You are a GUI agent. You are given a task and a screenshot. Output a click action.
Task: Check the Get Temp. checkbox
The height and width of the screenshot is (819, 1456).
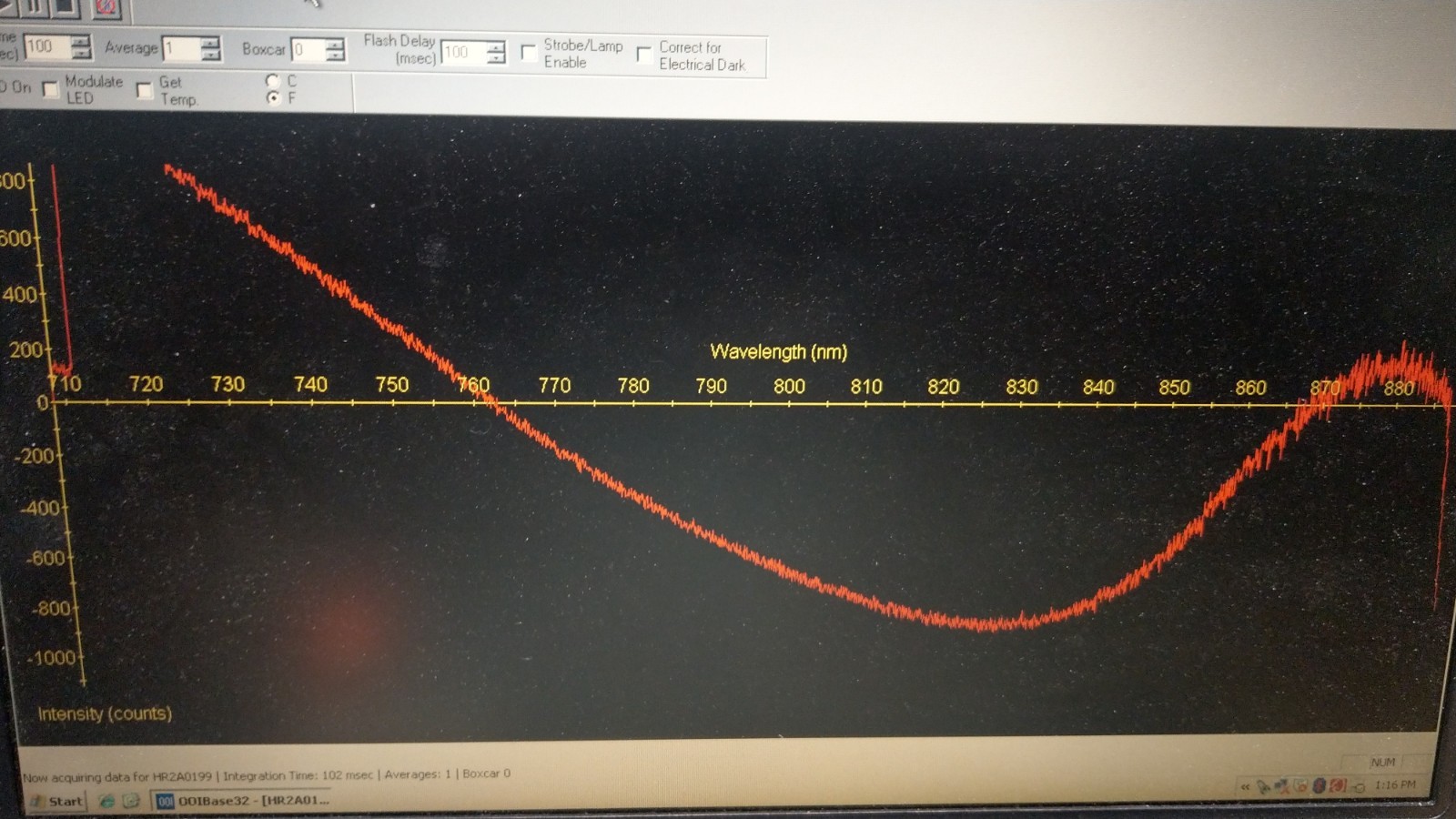click(x=144, y=90)
